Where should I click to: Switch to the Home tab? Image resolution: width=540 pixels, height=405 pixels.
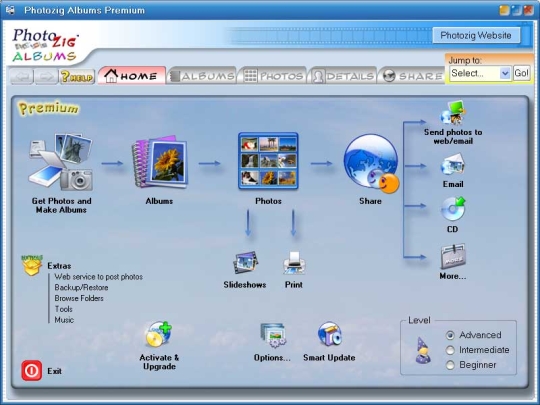point(132,75)
